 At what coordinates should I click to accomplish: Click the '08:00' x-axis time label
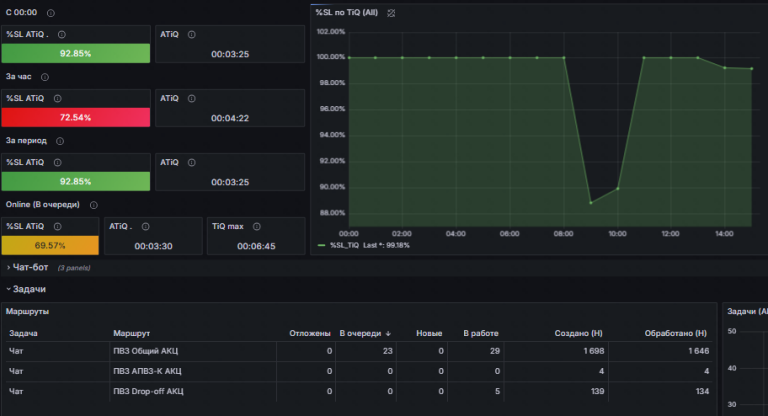(563, 234)
